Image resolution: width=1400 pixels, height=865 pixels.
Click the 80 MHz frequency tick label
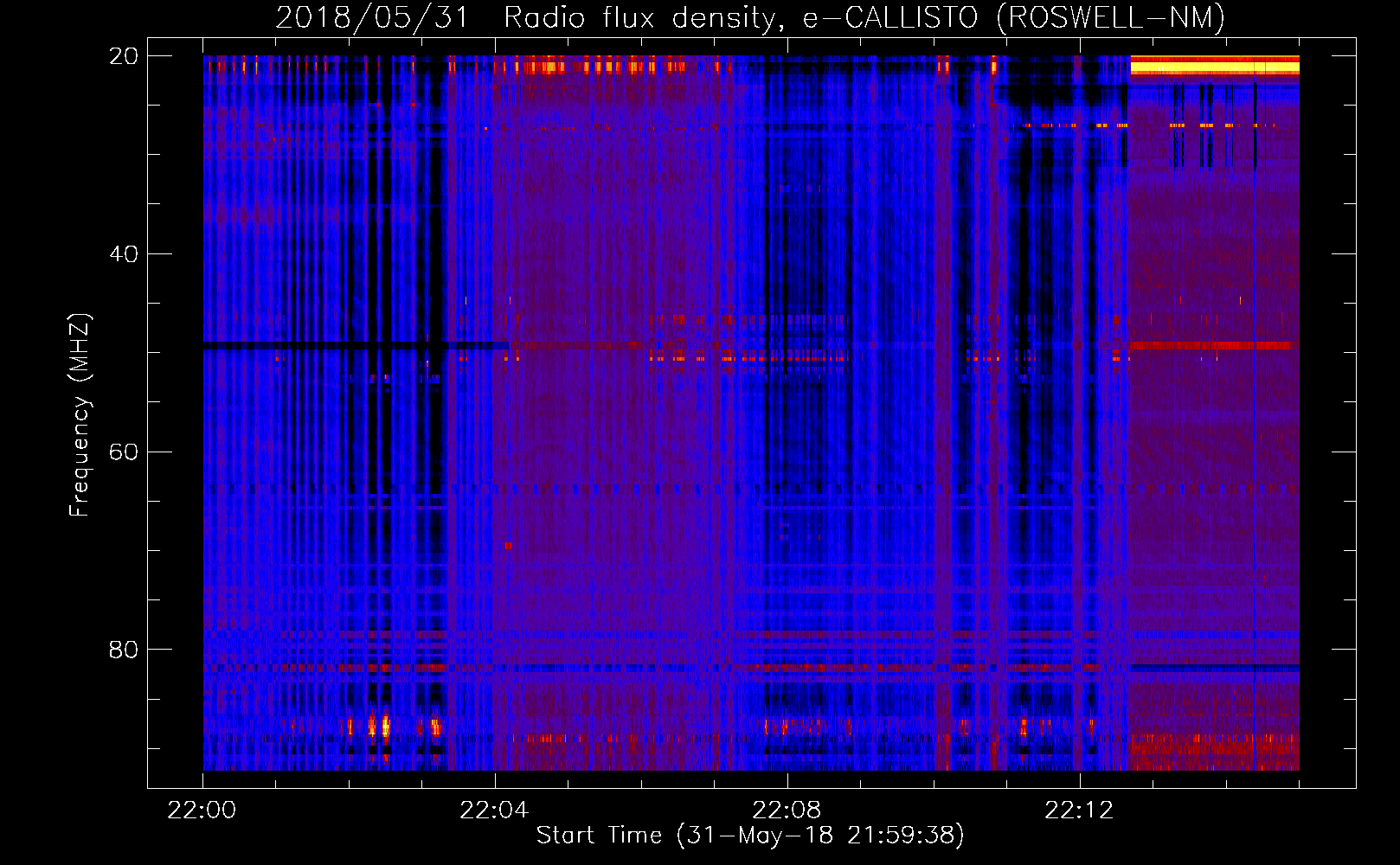click(x=124, y=650)
